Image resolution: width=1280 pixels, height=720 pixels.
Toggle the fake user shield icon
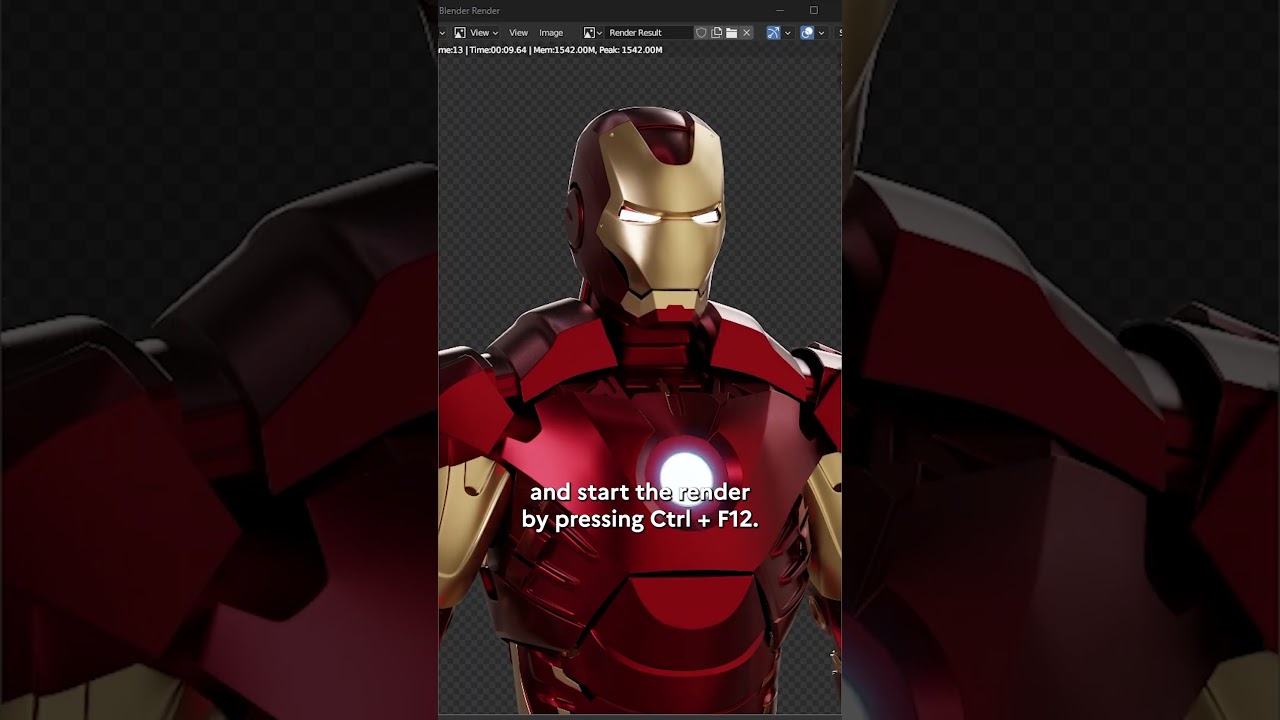click(701, 33)
